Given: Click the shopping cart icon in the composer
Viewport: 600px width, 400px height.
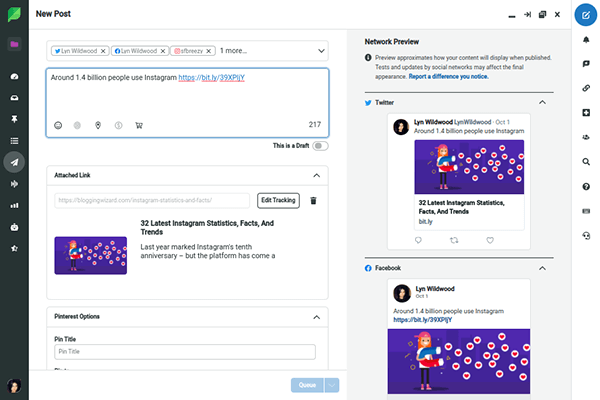Looking at the screenshot, I should [x=138, y=125].
